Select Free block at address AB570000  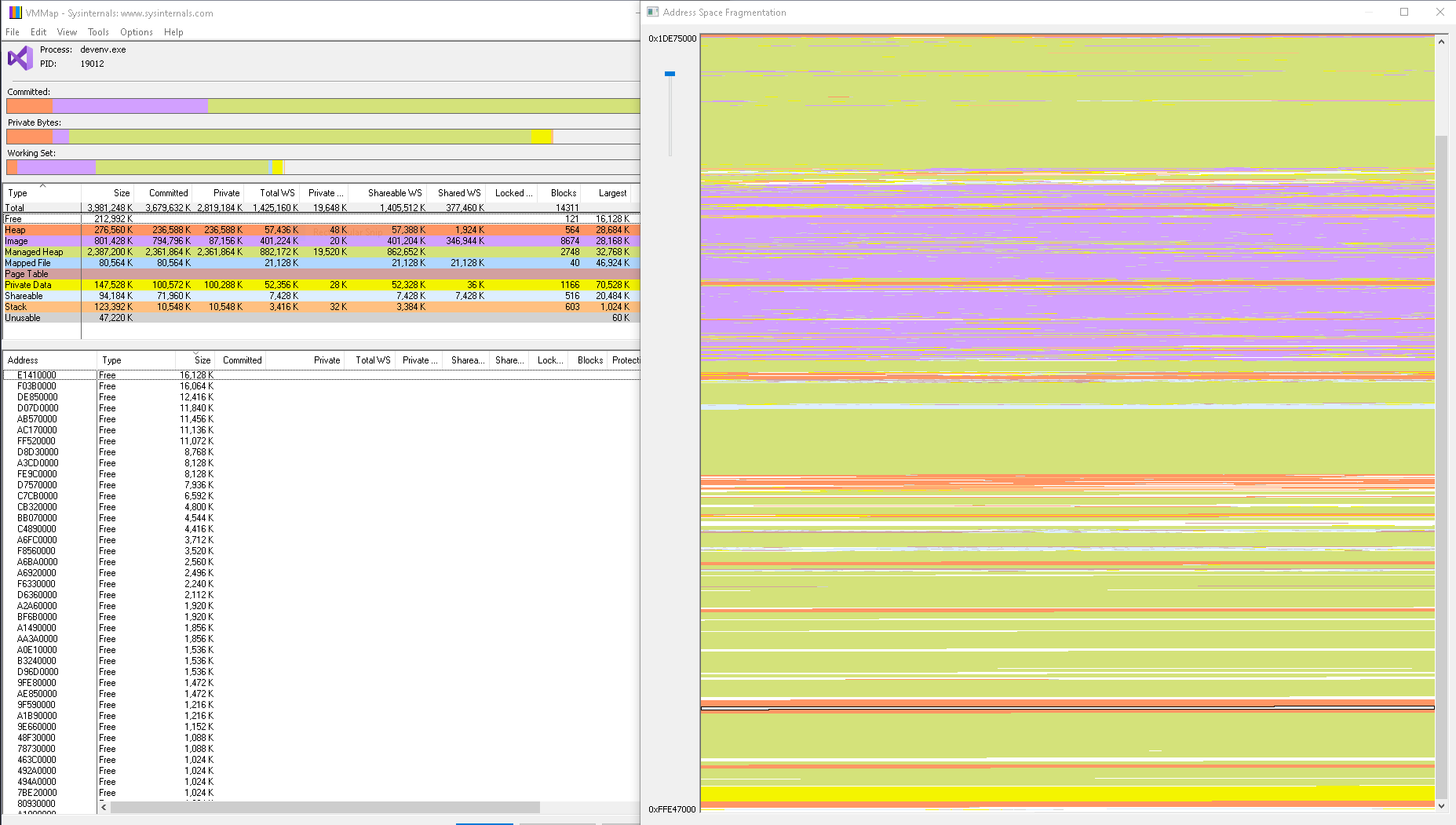tap(322, 419)
